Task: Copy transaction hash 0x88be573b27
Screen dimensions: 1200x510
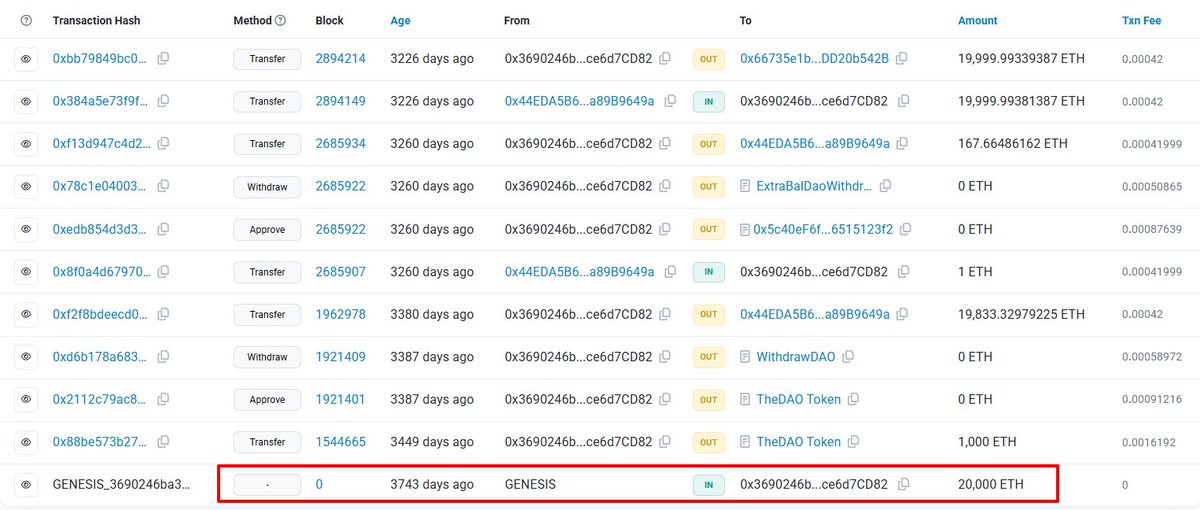Action: point(163,442)
